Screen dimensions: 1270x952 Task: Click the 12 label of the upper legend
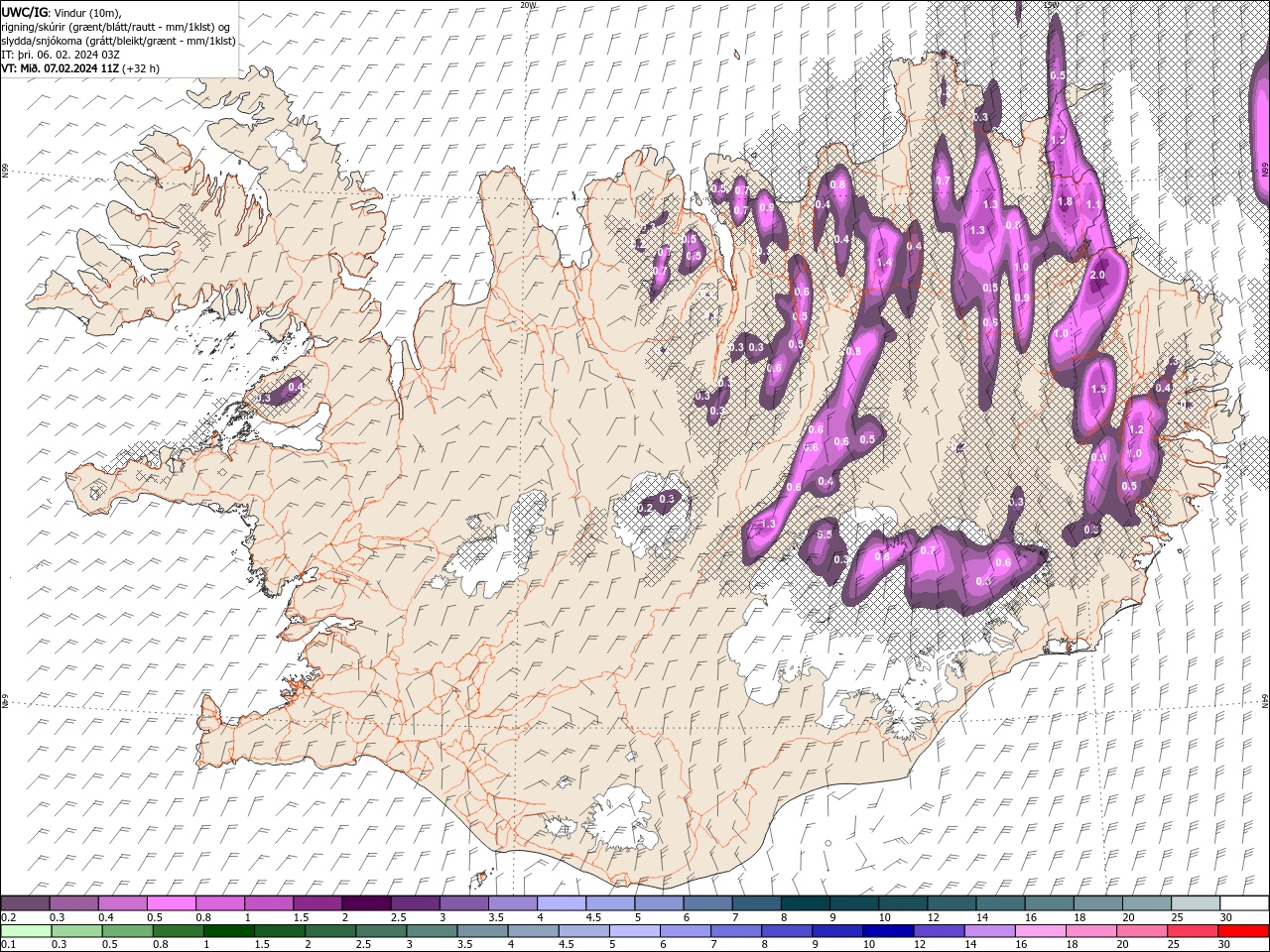click(935, 917)
